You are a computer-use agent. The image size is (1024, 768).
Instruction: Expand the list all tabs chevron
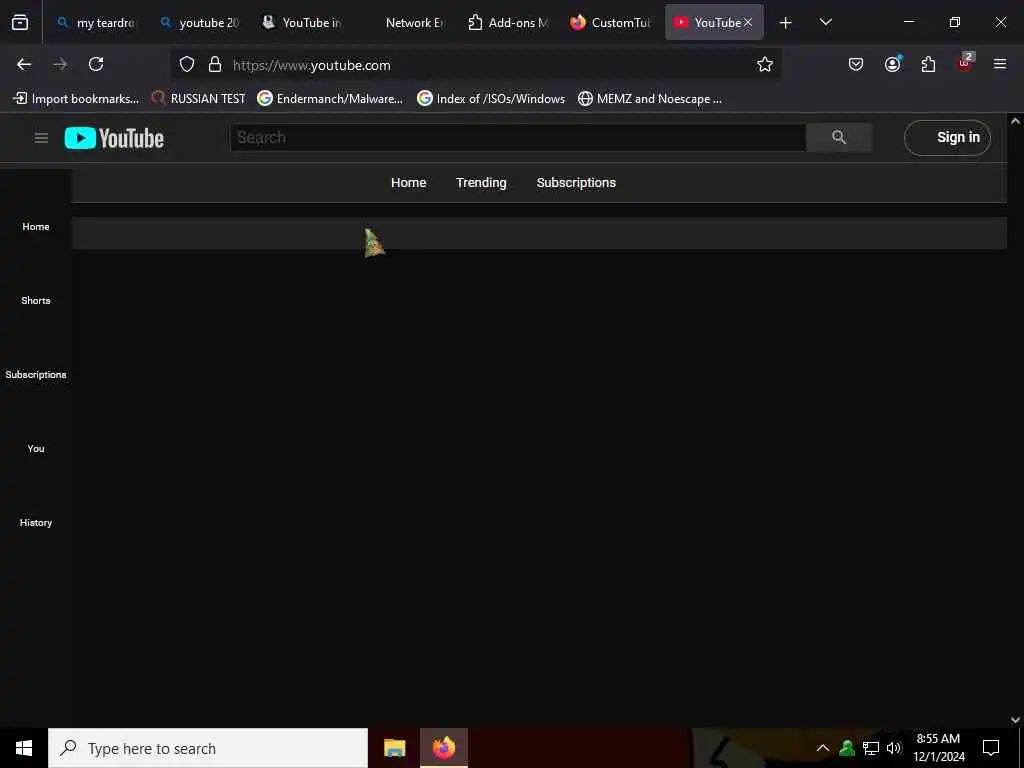(825, 22)
